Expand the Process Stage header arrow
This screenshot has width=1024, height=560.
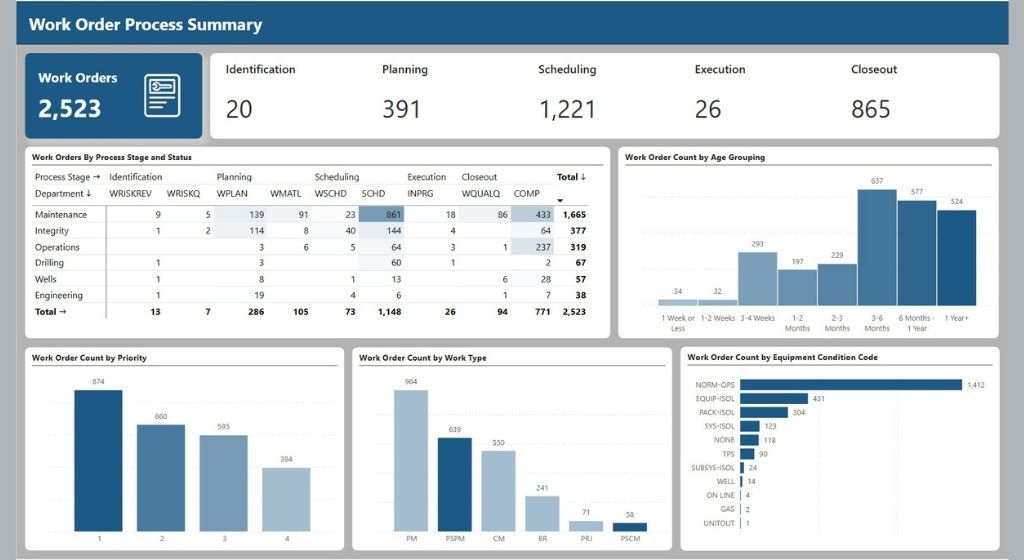point(96,177)
